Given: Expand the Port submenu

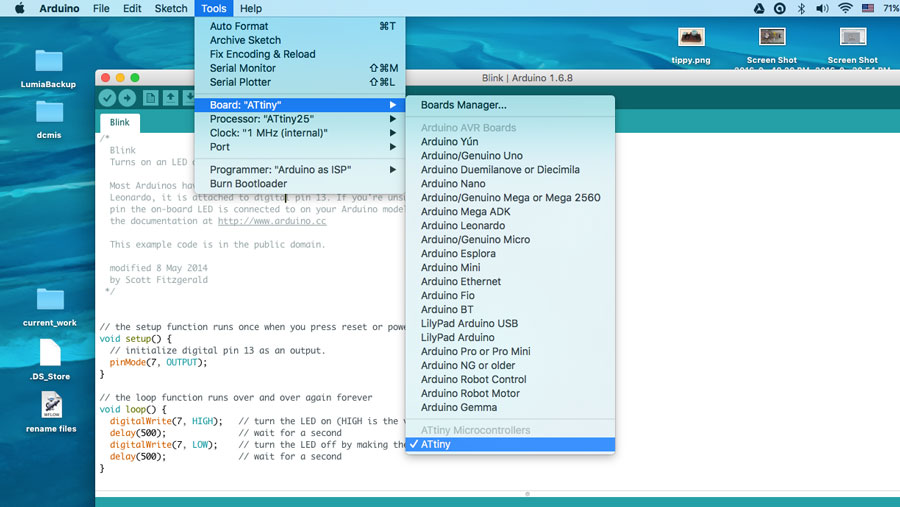Looking at the screenshot, I should coord(300,147).
